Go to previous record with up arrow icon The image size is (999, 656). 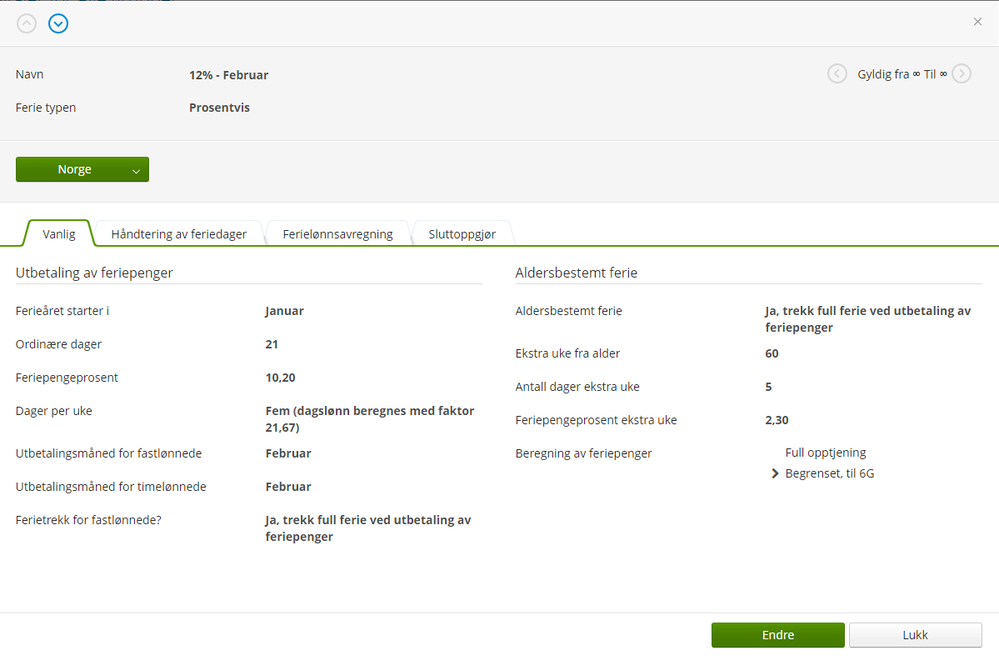[x=26, y=24]
